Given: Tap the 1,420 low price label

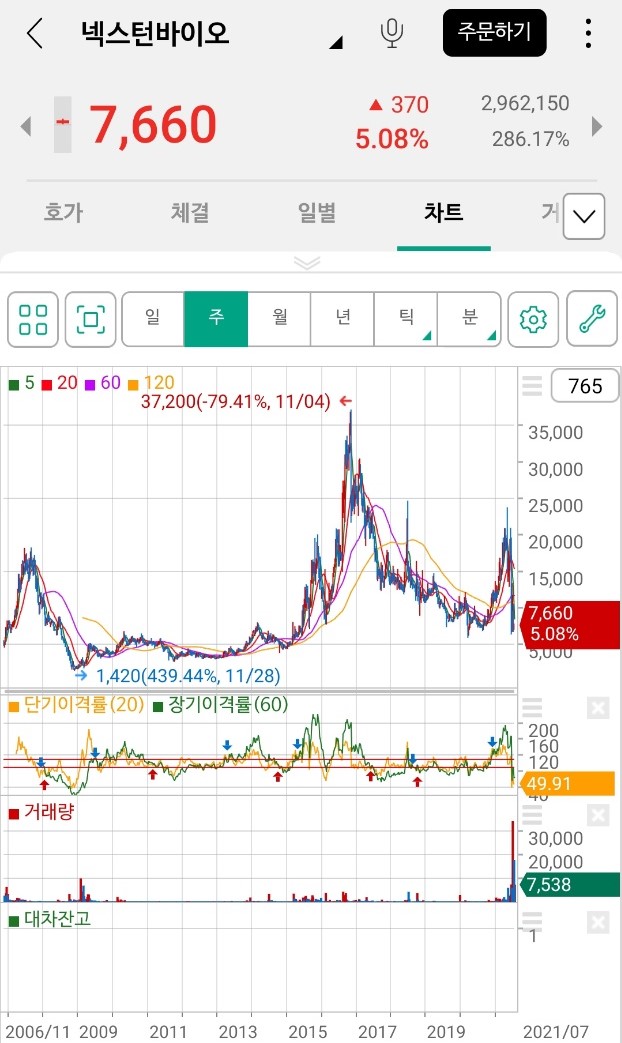Looking at the screenshot, I should [188, 676].
